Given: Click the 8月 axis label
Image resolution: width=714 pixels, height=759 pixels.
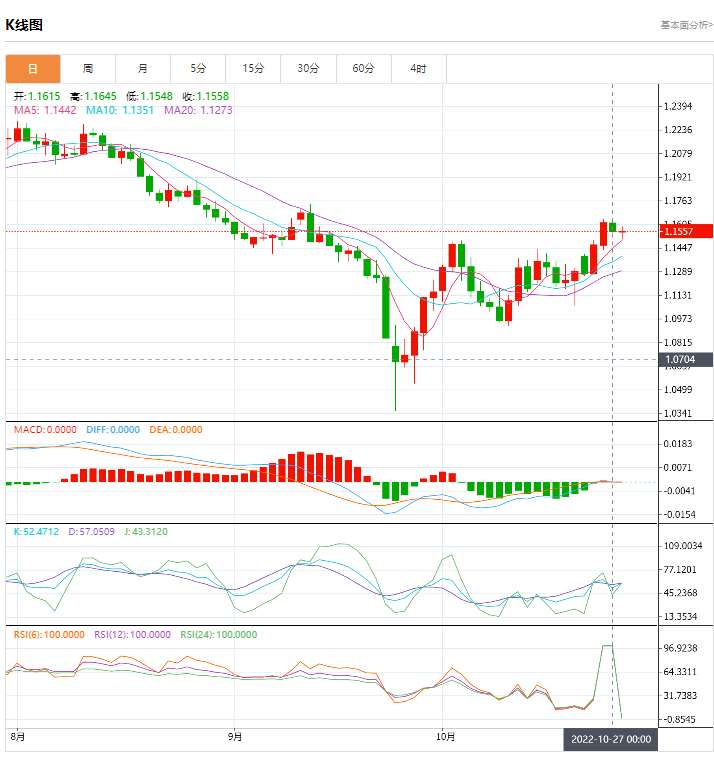Looking at the screenshot, I should pyautogui.click(x=17, y=737).
